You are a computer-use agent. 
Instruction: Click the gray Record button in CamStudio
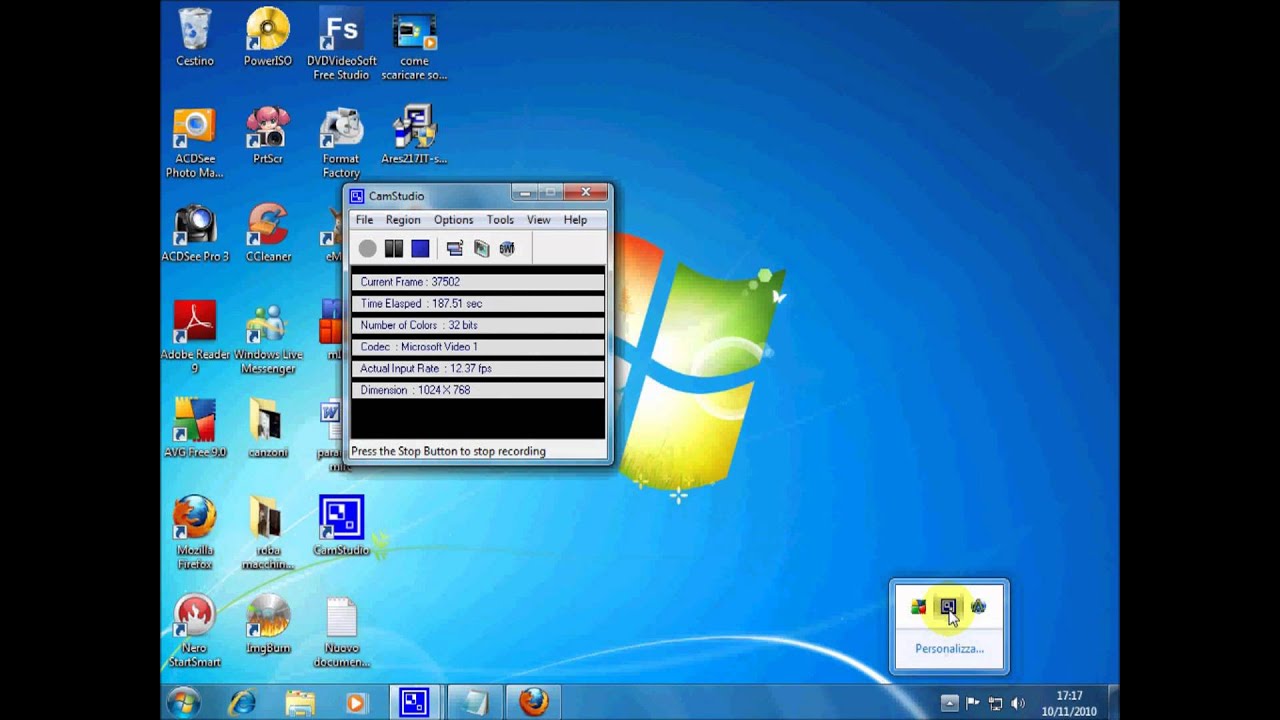[x=368, y=248]
